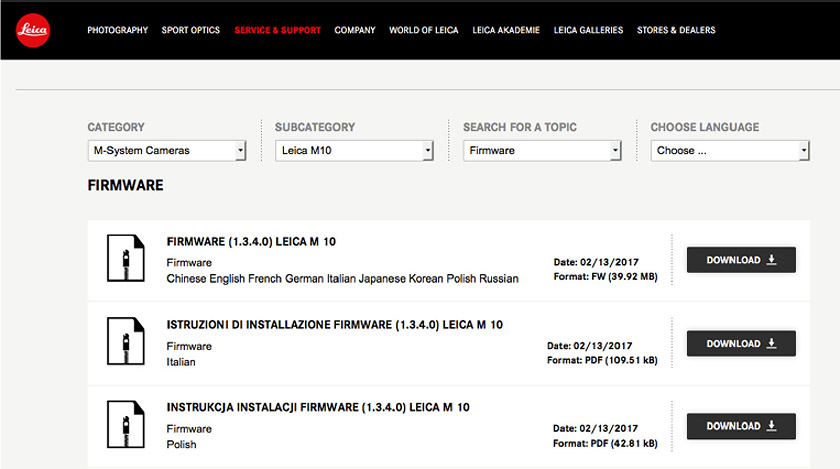Open Stores & Dealers menu
840x469 pixels.
tap(676, 30)
